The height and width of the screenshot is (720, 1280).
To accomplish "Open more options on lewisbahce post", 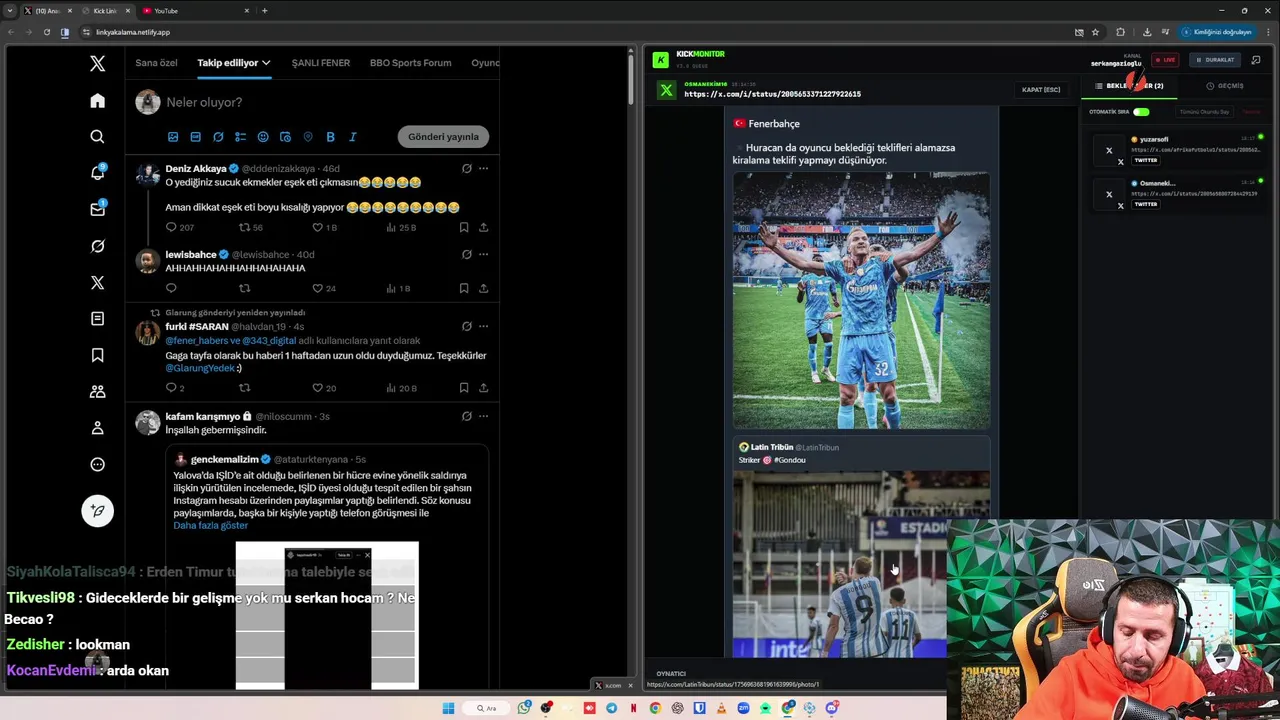I will [483, 254].
